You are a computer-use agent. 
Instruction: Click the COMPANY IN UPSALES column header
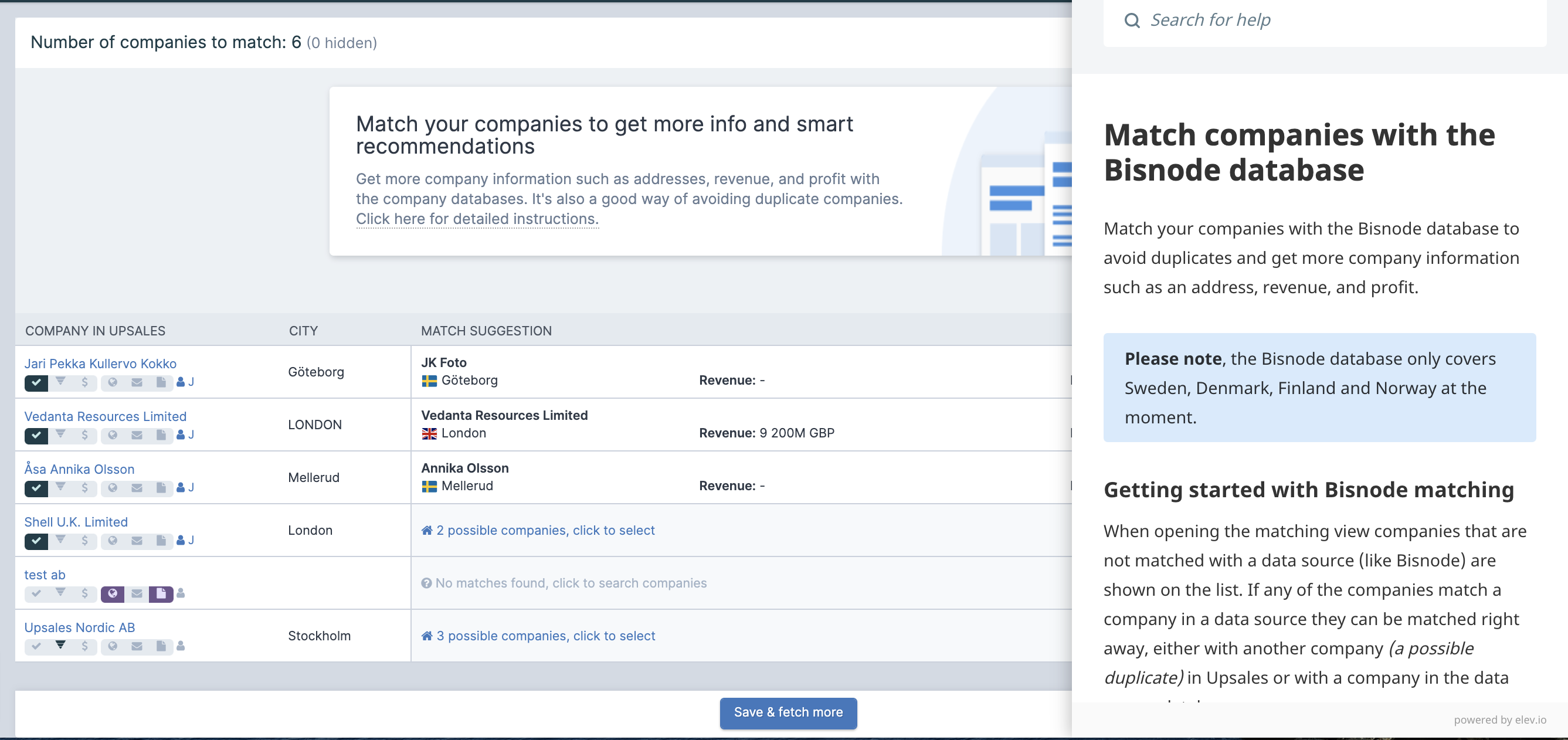(x=95, y=331)
